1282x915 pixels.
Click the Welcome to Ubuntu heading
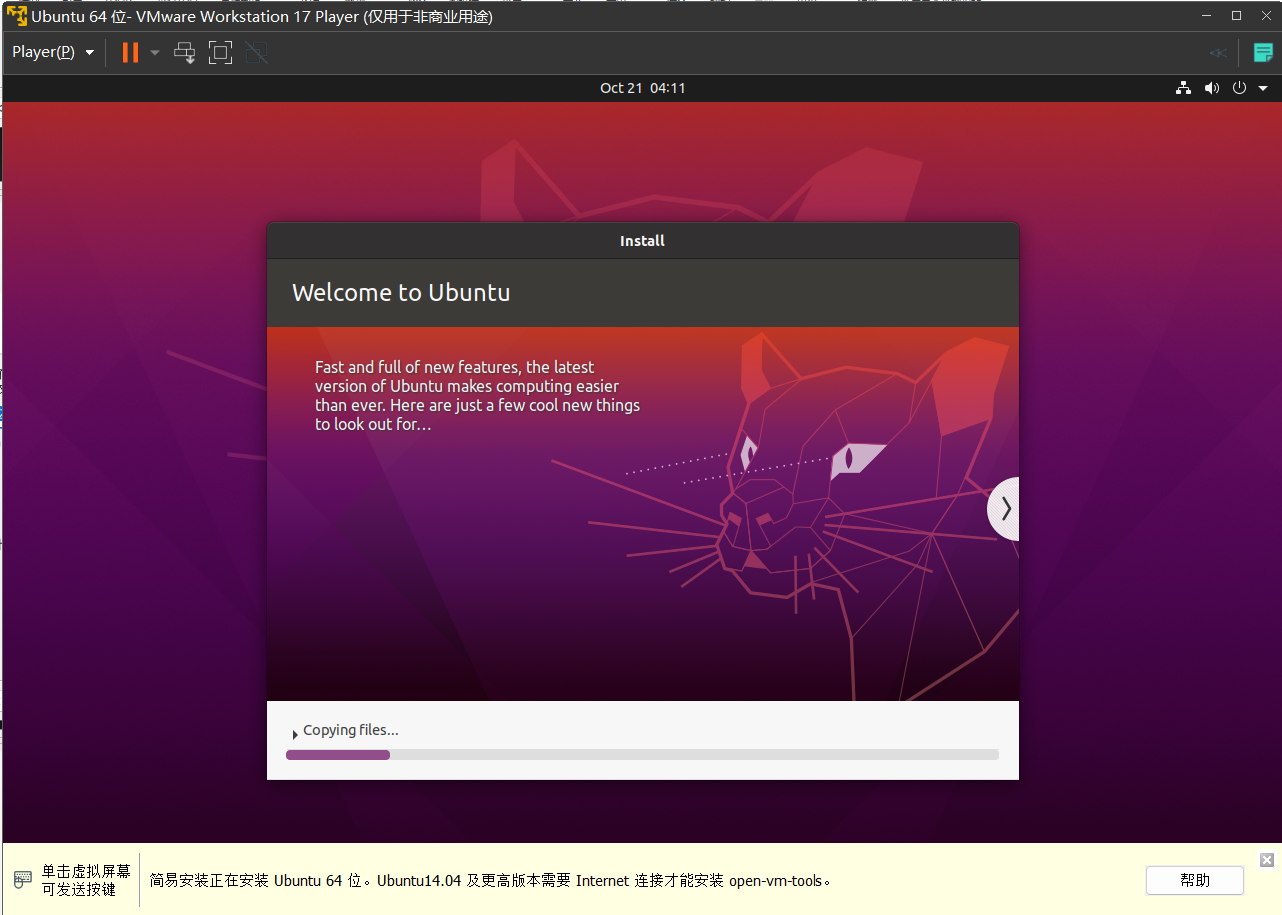[401, 293]
